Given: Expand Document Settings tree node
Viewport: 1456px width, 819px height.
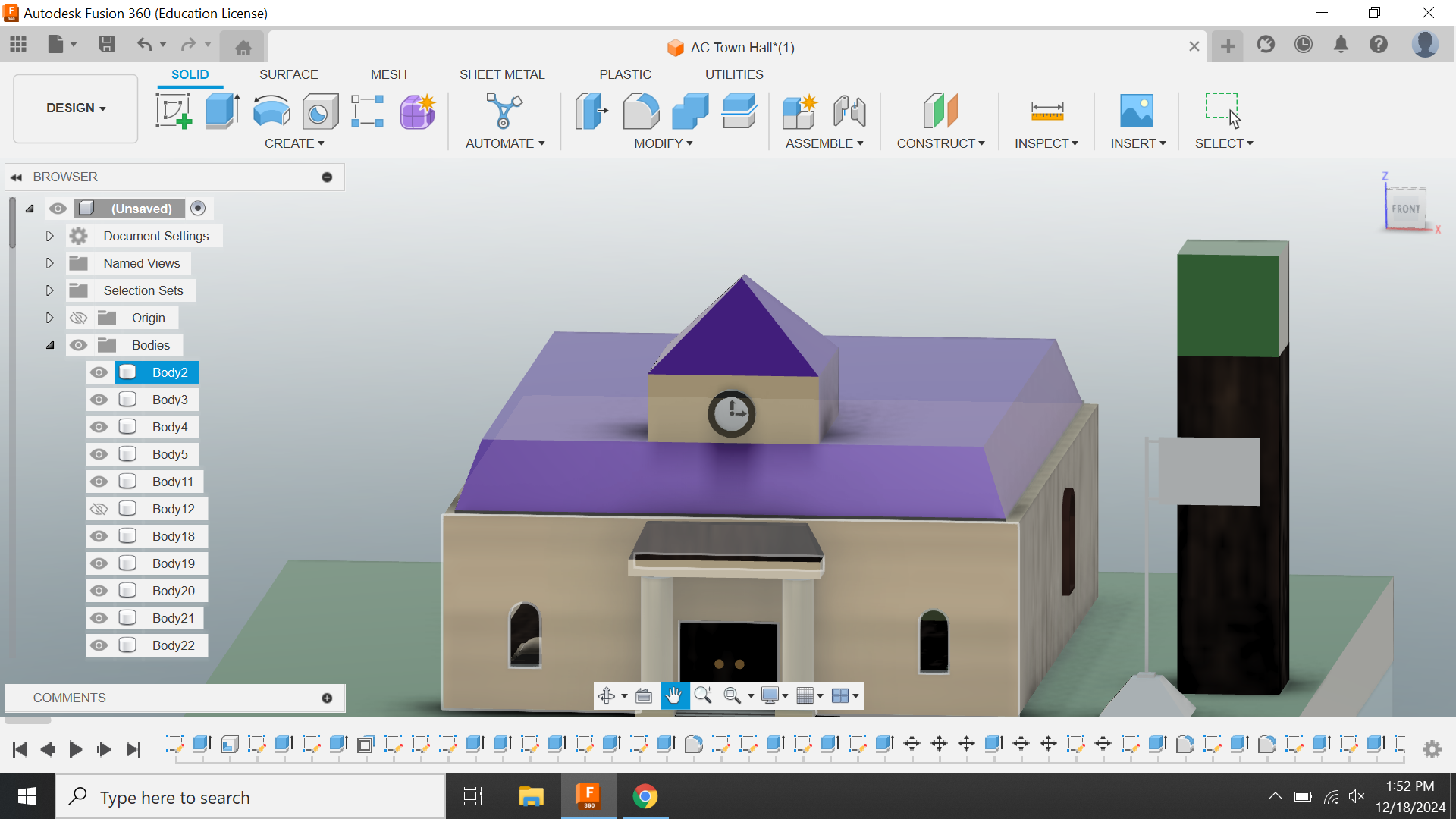Looking at the screenshot, I should 49,236.
